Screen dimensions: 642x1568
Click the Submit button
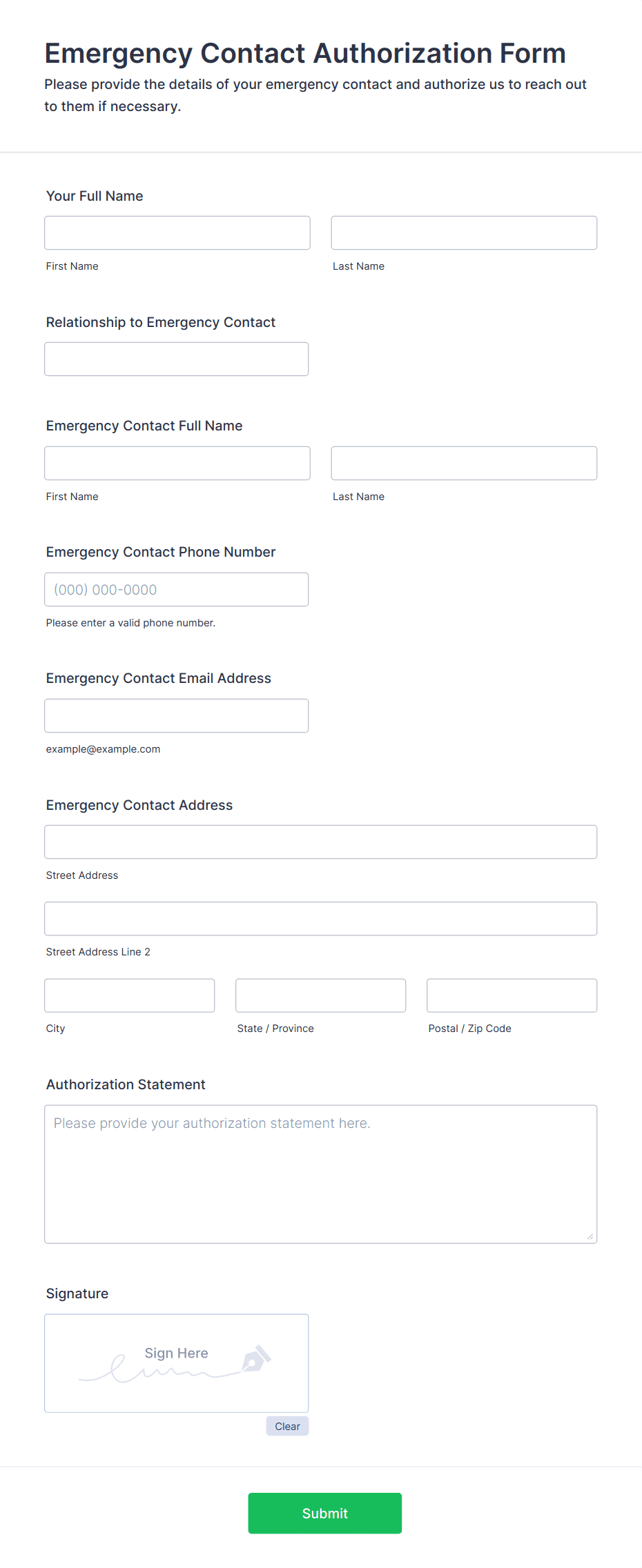(x=324, y=1513)
